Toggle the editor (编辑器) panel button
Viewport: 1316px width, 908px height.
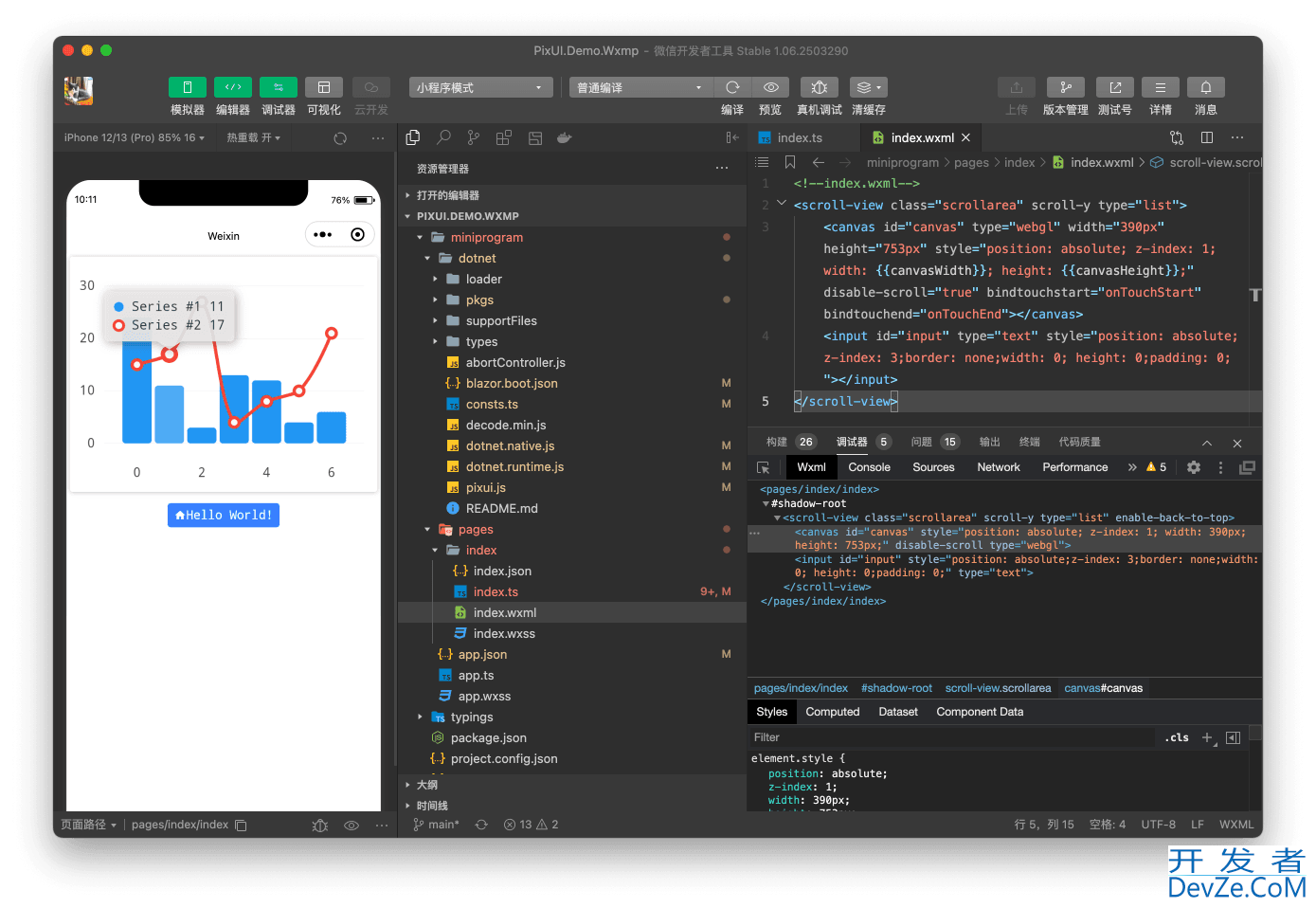coord(232,87)
